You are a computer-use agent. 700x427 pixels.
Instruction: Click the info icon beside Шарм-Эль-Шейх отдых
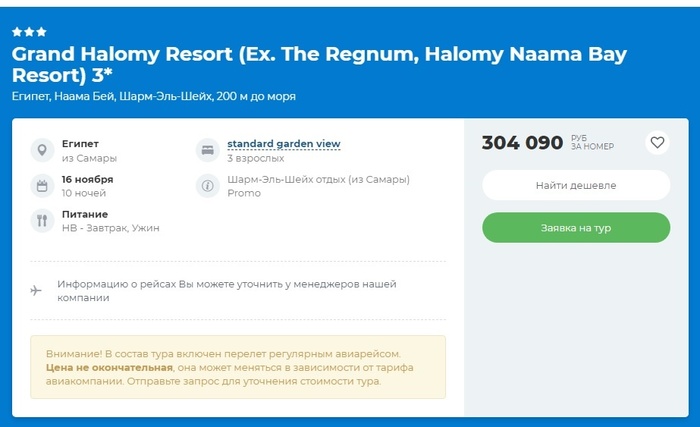point(207,186)
